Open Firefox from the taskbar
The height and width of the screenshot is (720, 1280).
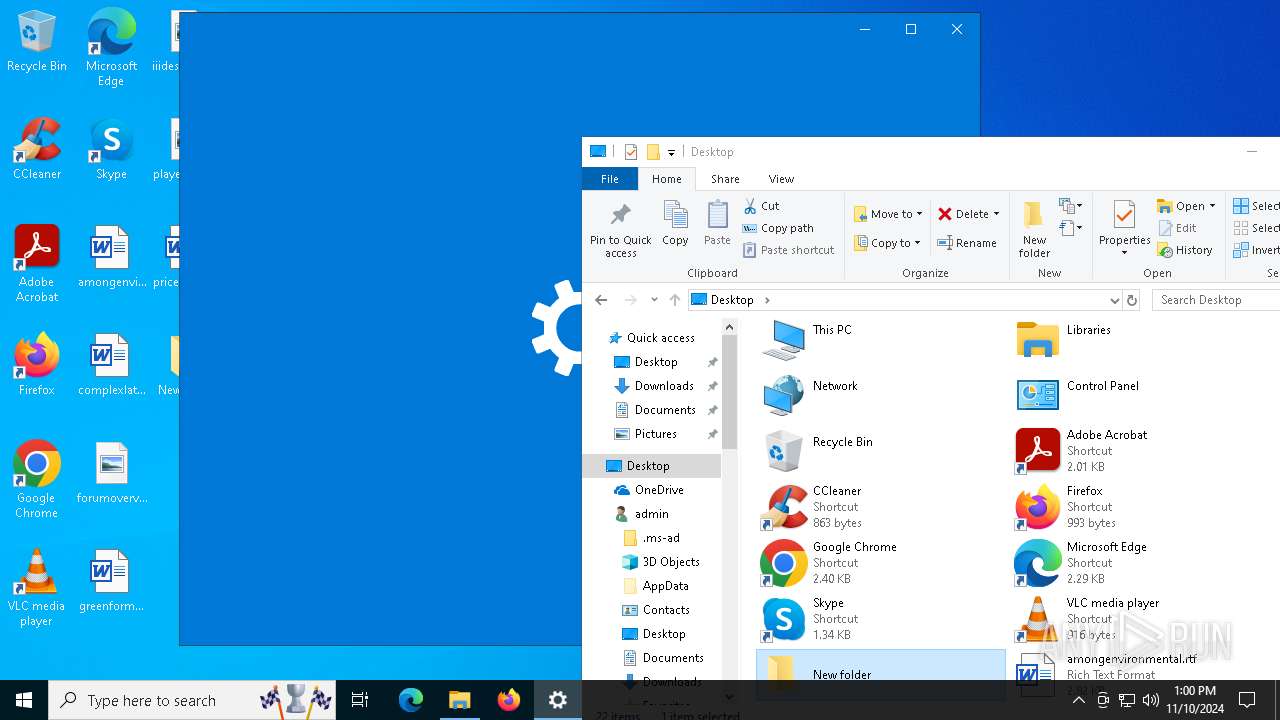point(509,700)
